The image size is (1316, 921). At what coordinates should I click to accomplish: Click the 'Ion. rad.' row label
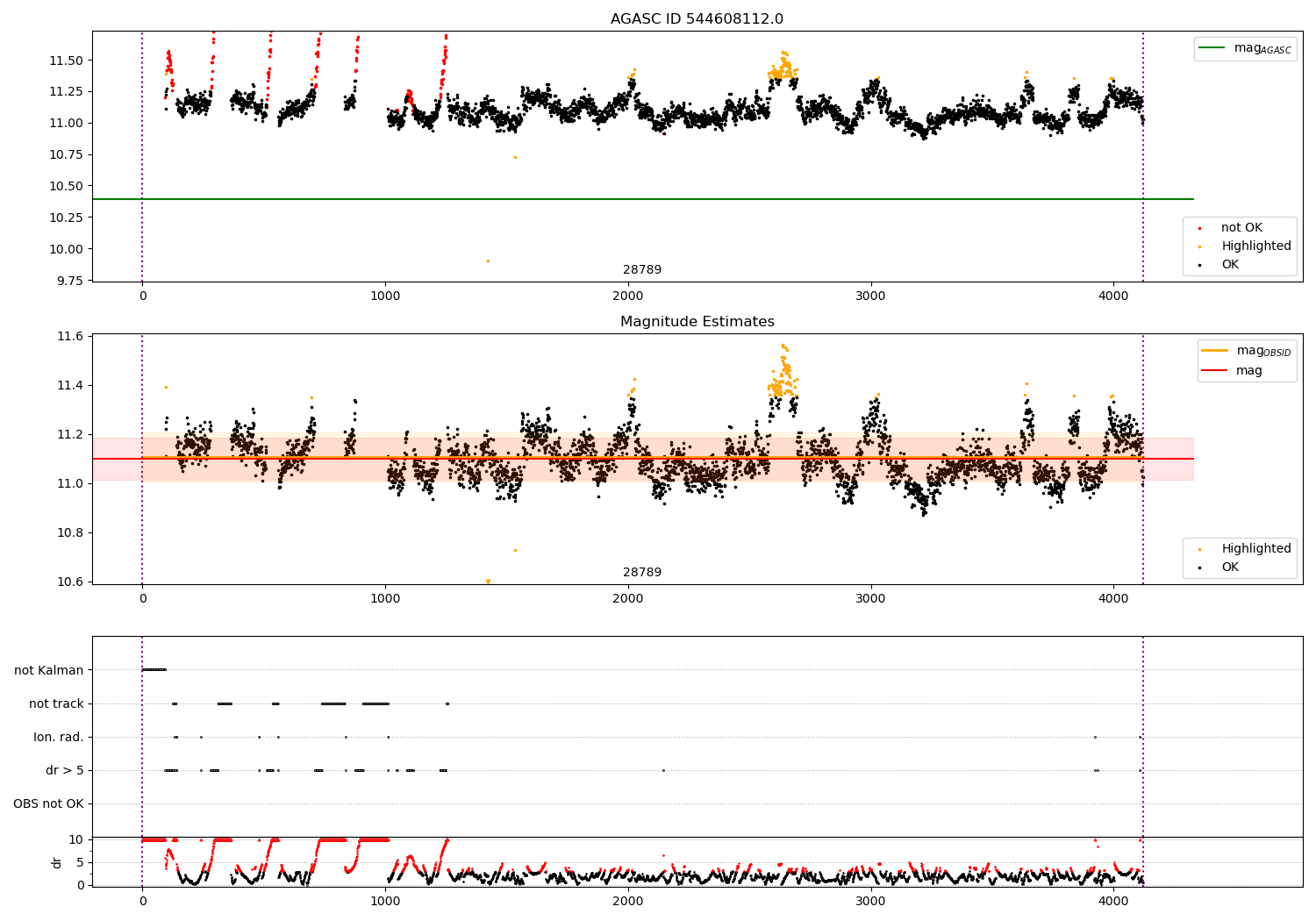pyautogui.click(x=59, y=737)
